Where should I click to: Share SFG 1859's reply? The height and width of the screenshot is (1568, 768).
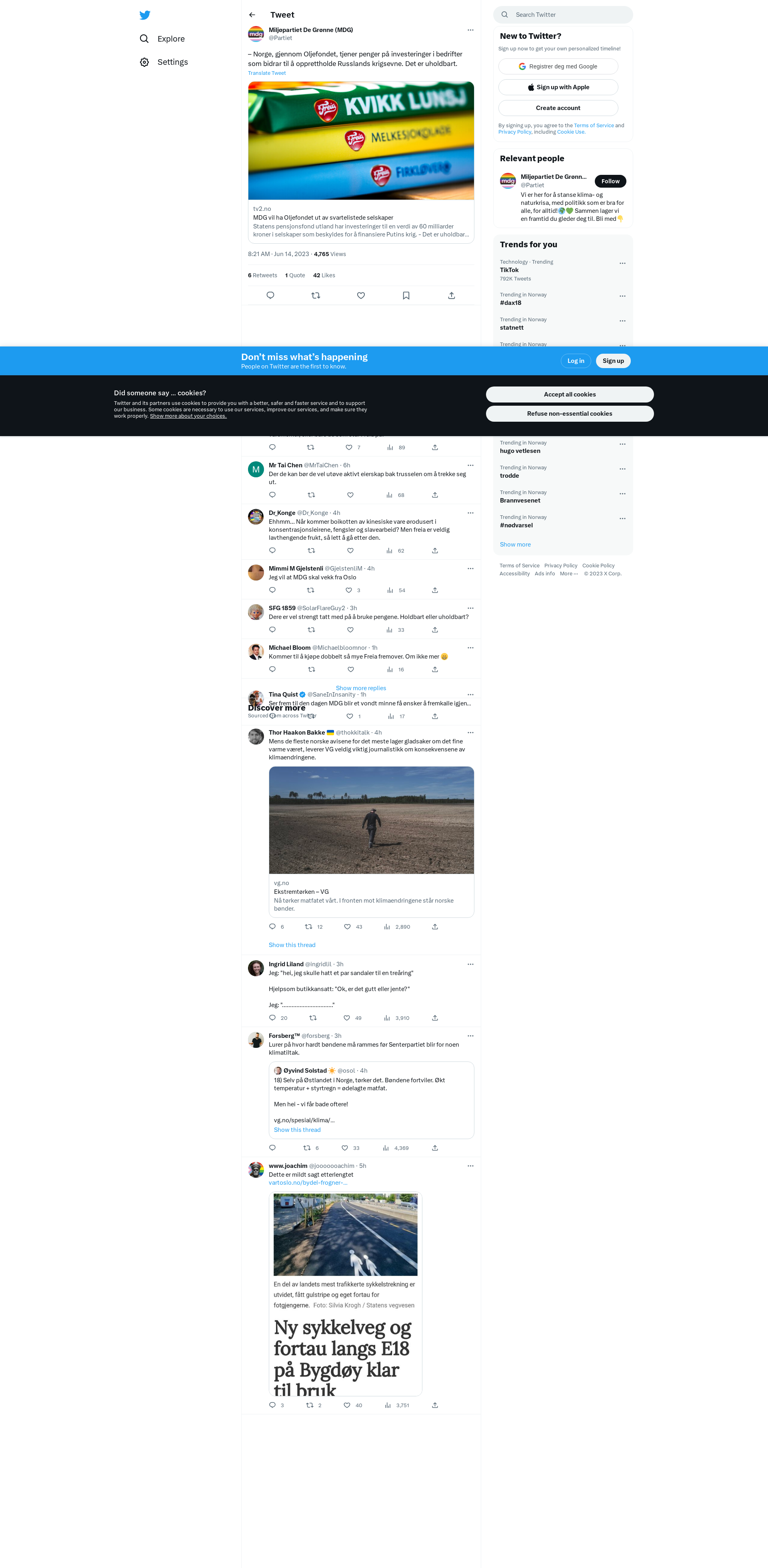coord(435,630)
